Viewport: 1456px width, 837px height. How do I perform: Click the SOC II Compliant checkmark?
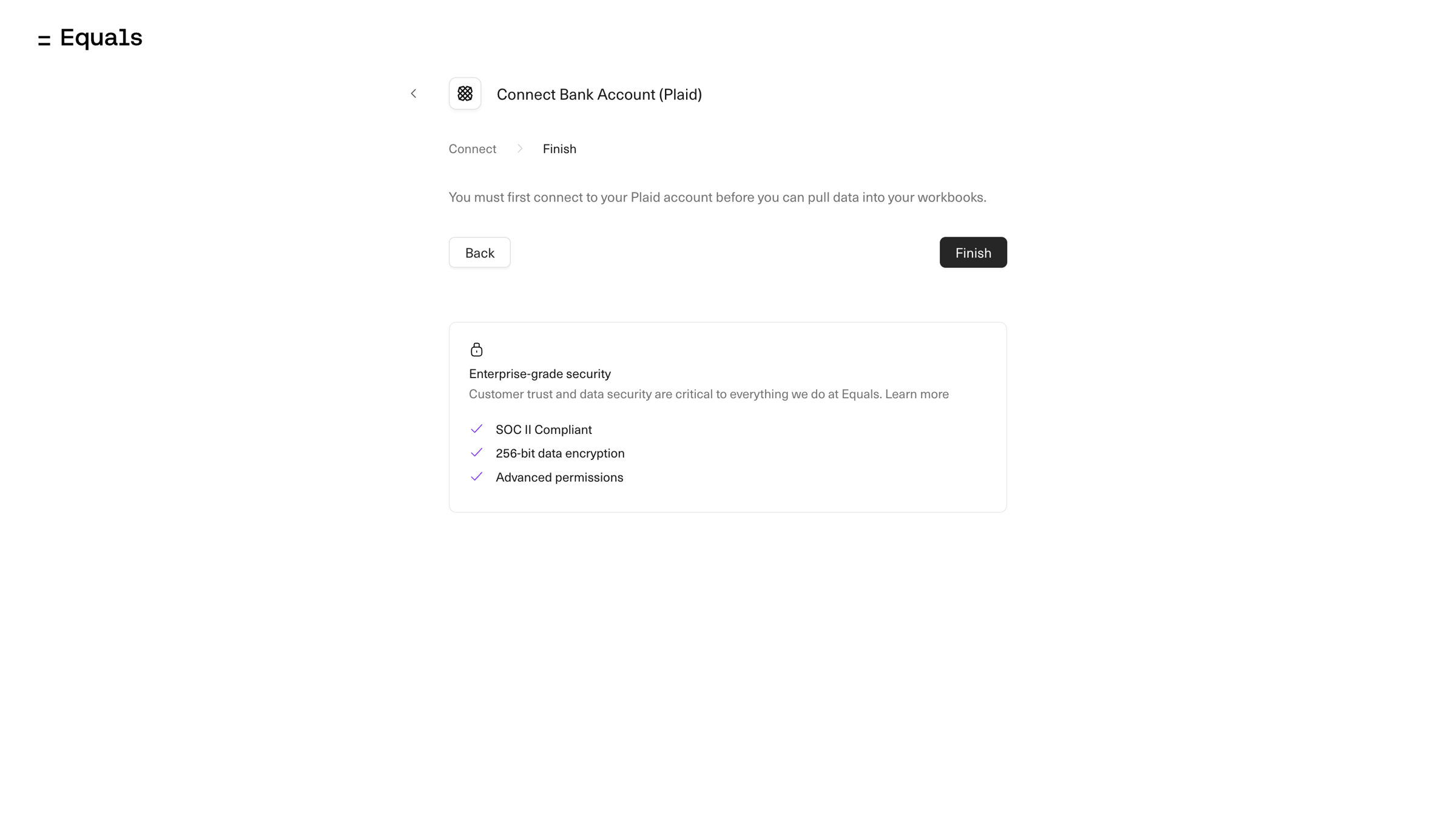pos(476,429)
